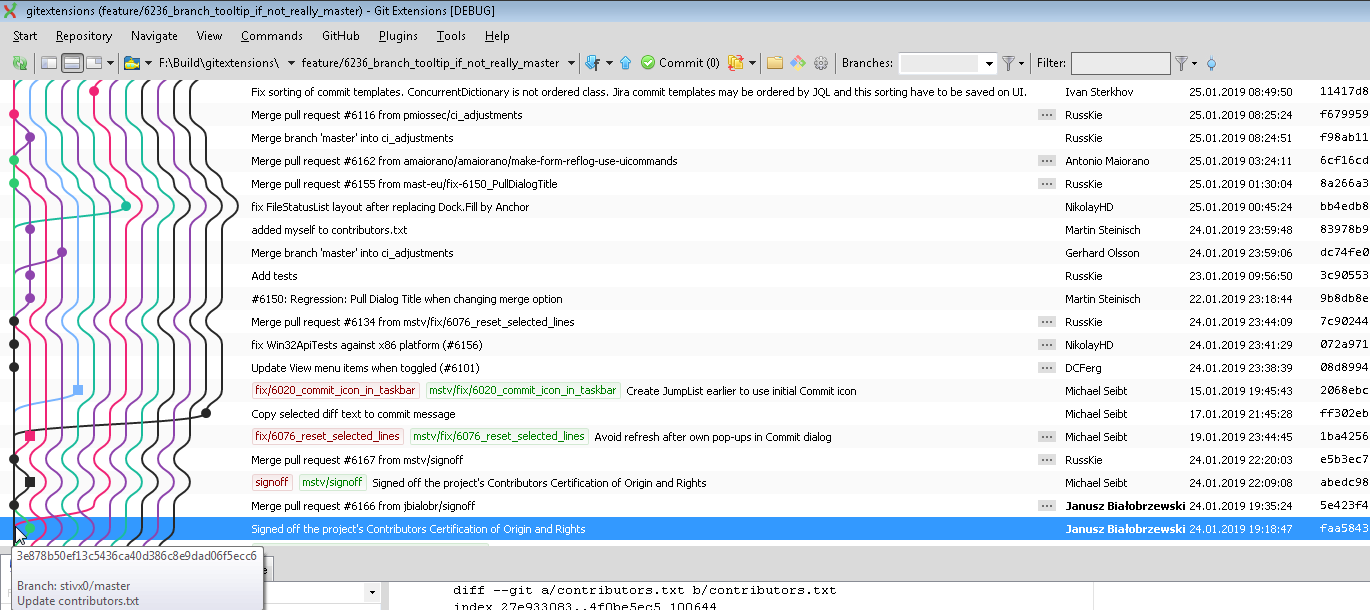Toggle the left panel layout button
Screen dimensions: 1370x610
tap(48, 63)
